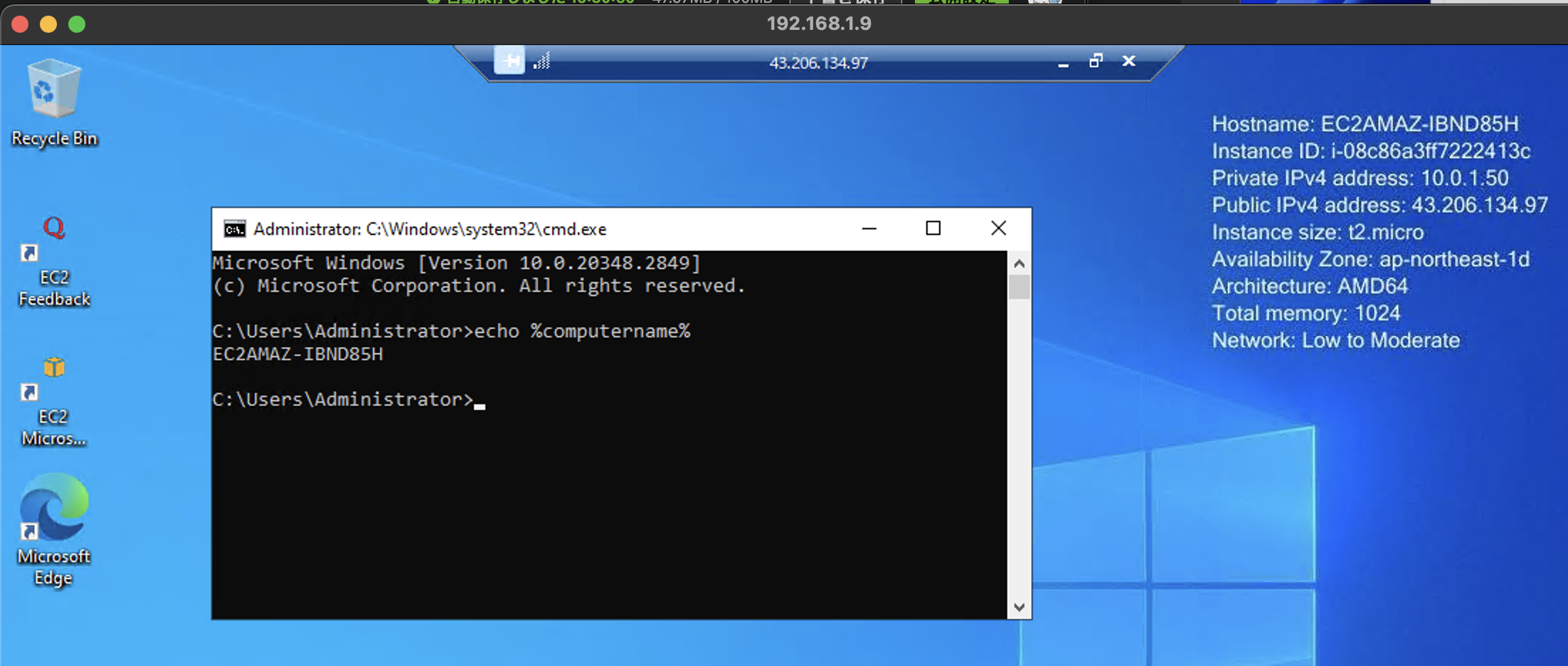
Task: Minimize the cmd.exe window
Action: (869, 228)
